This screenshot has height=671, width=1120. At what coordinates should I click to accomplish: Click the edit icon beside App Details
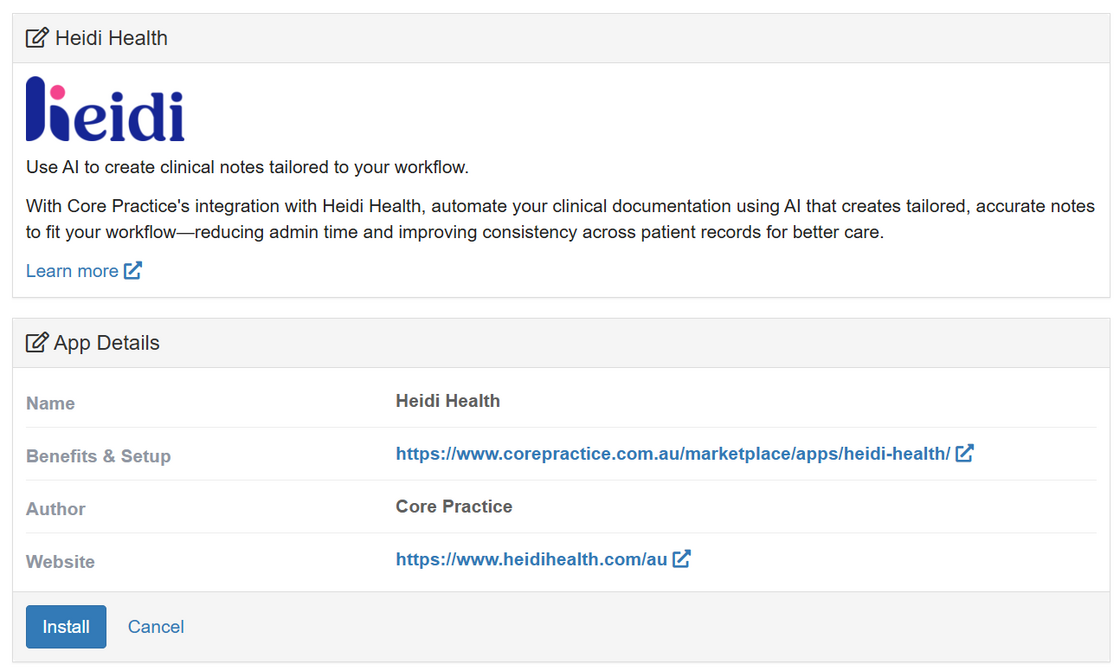[37, 343]
